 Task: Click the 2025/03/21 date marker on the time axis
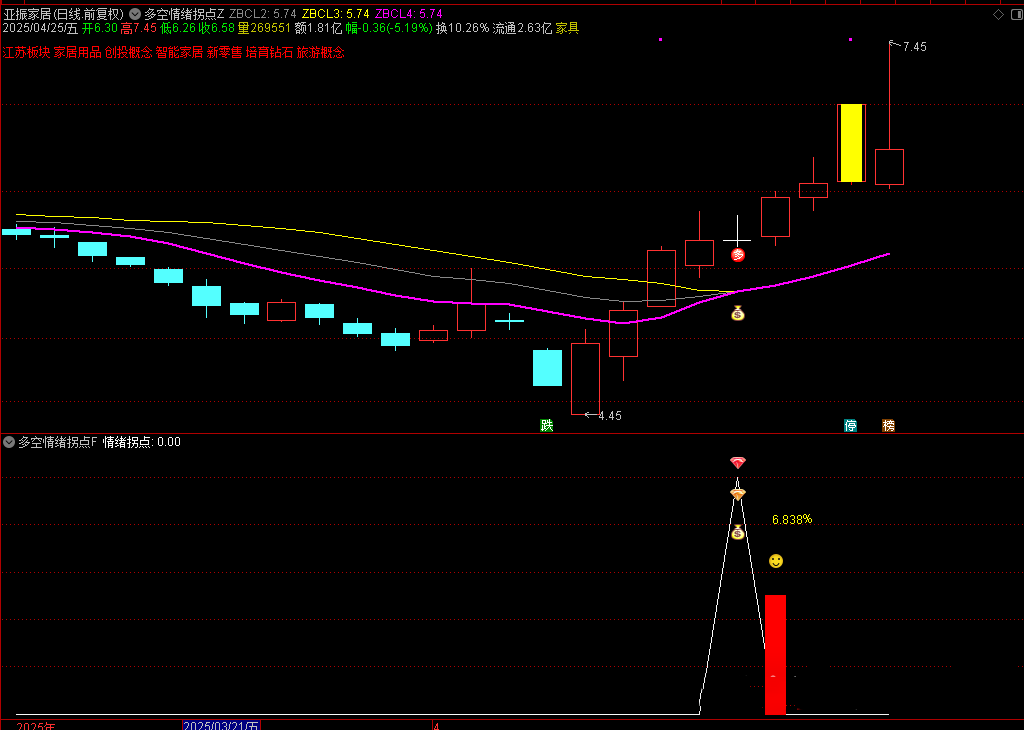coord(221,724)
